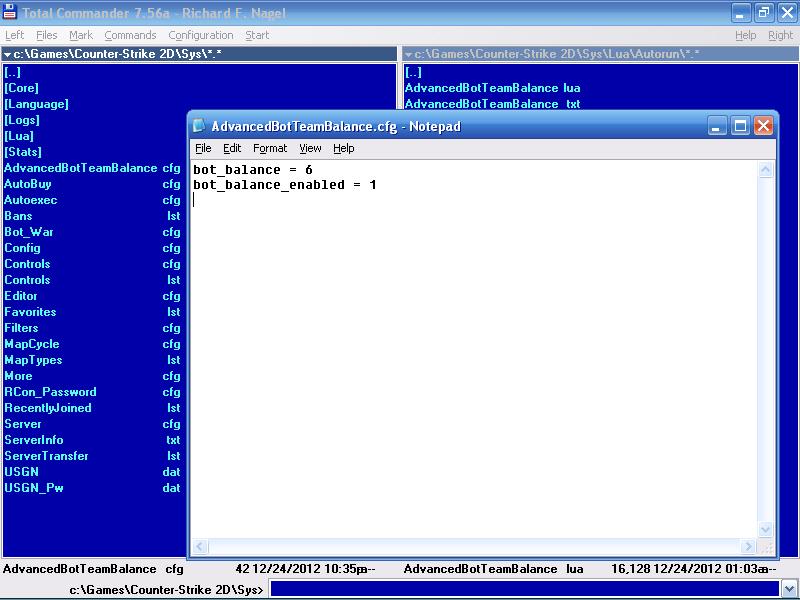Minimize the Notepad window
The width and height of the screenshot is (800, 600).
click(716, 126)
